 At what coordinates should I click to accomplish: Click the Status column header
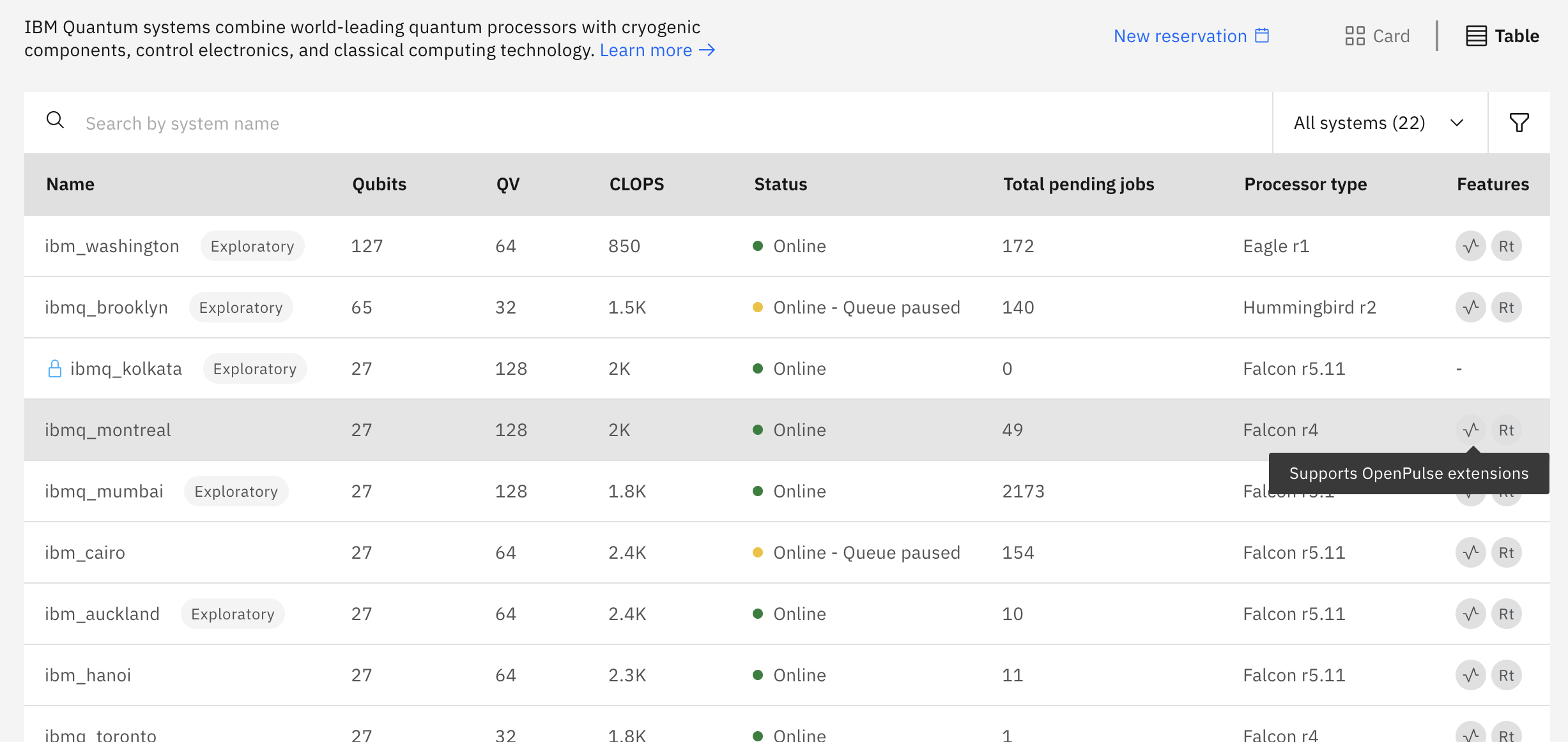click(780, 184)
